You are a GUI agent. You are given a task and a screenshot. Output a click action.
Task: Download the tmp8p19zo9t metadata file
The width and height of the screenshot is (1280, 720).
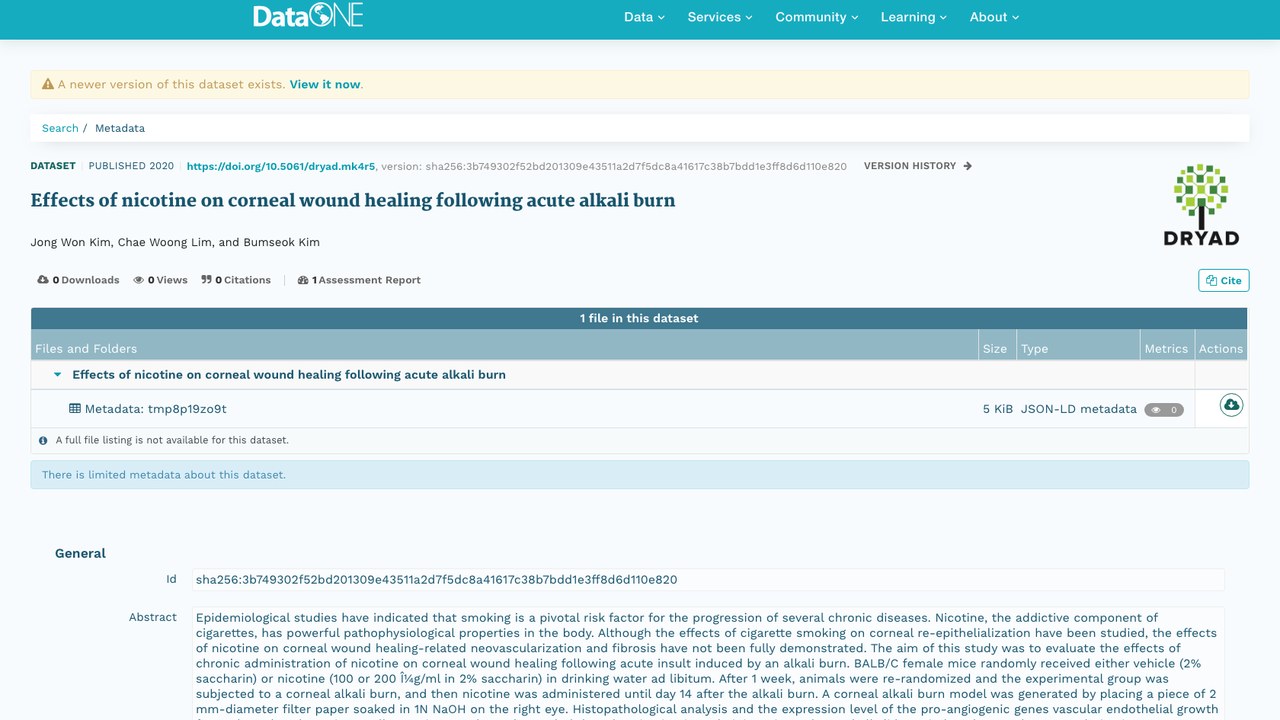[1231, 405]
